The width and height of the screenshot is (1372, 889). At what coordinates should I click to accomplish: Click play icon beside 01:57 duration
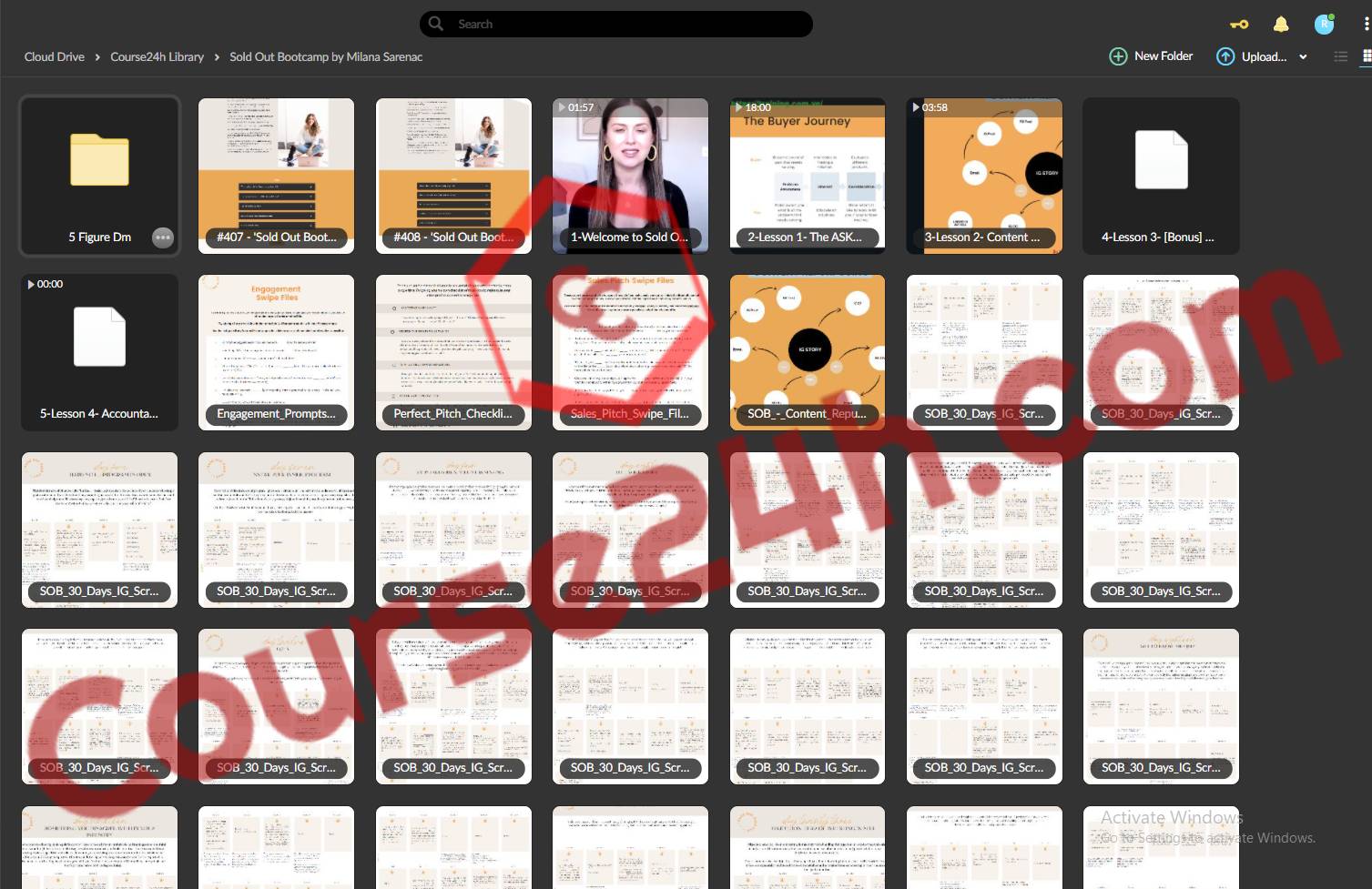(562, 107)
